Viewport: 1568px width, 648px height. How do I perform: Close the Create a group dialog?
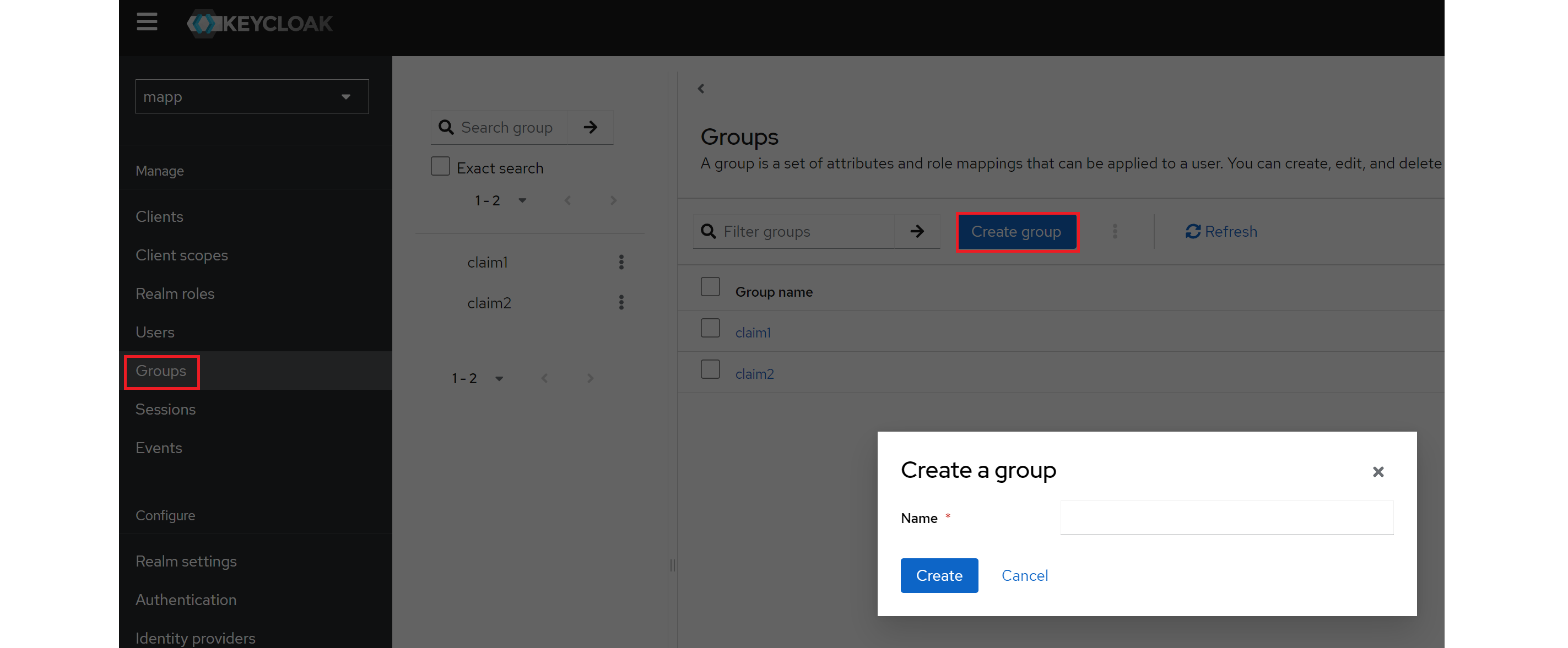[1378, 472]
